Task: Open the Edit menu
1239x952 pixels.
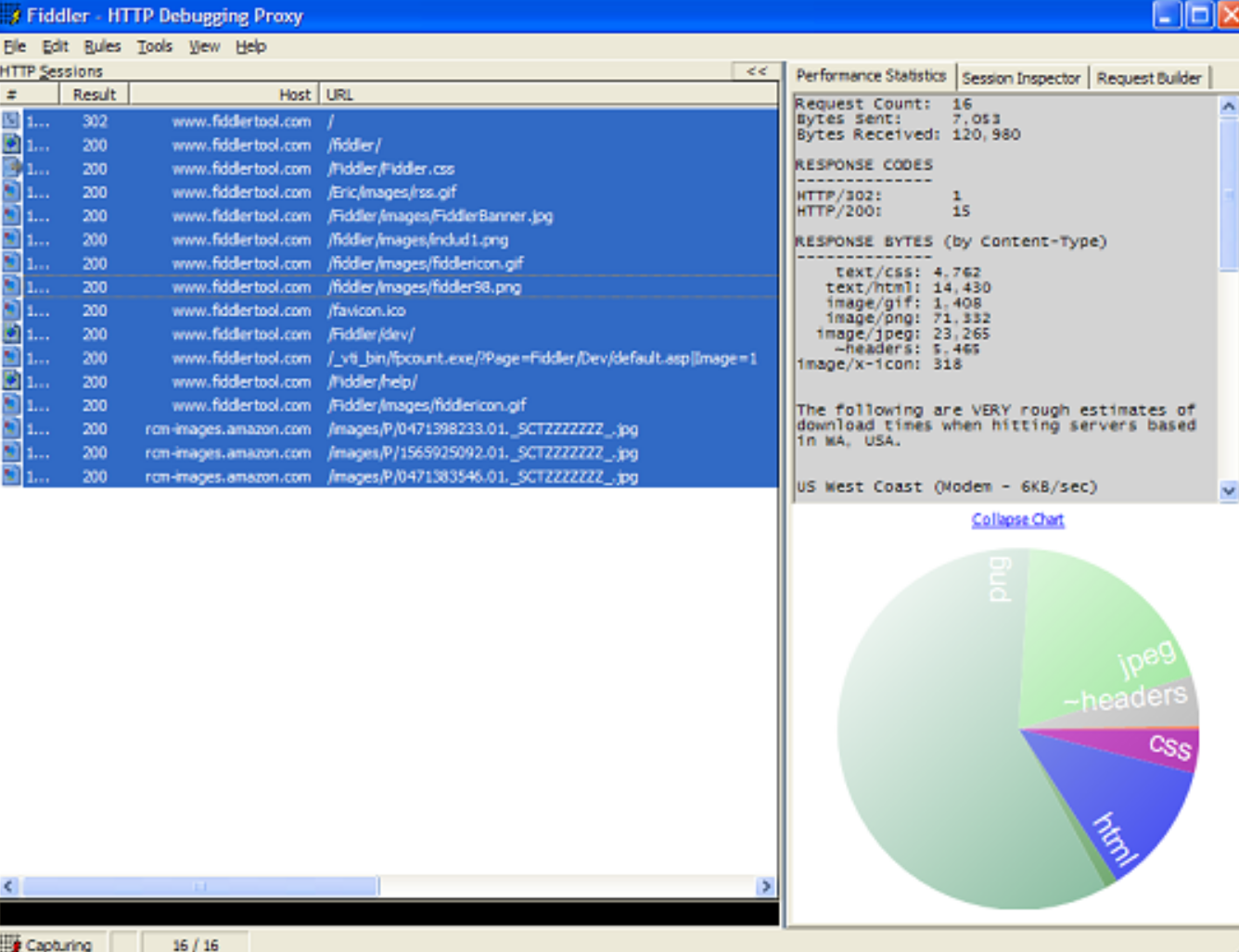Action: [55, 46]
